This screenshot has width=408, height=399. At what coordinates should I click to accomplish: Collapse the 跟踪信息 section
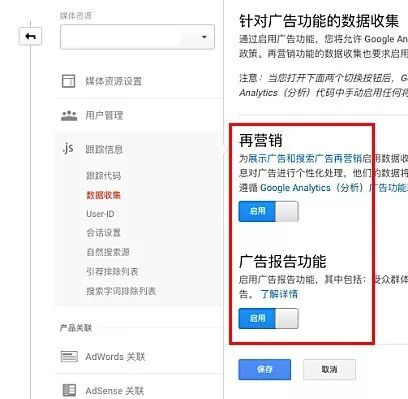click(104, 149)
